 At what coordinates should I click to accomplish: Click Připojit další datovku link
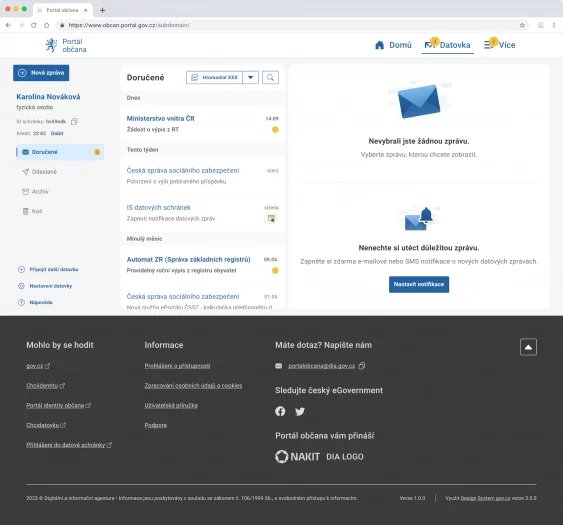click(48, 269)
